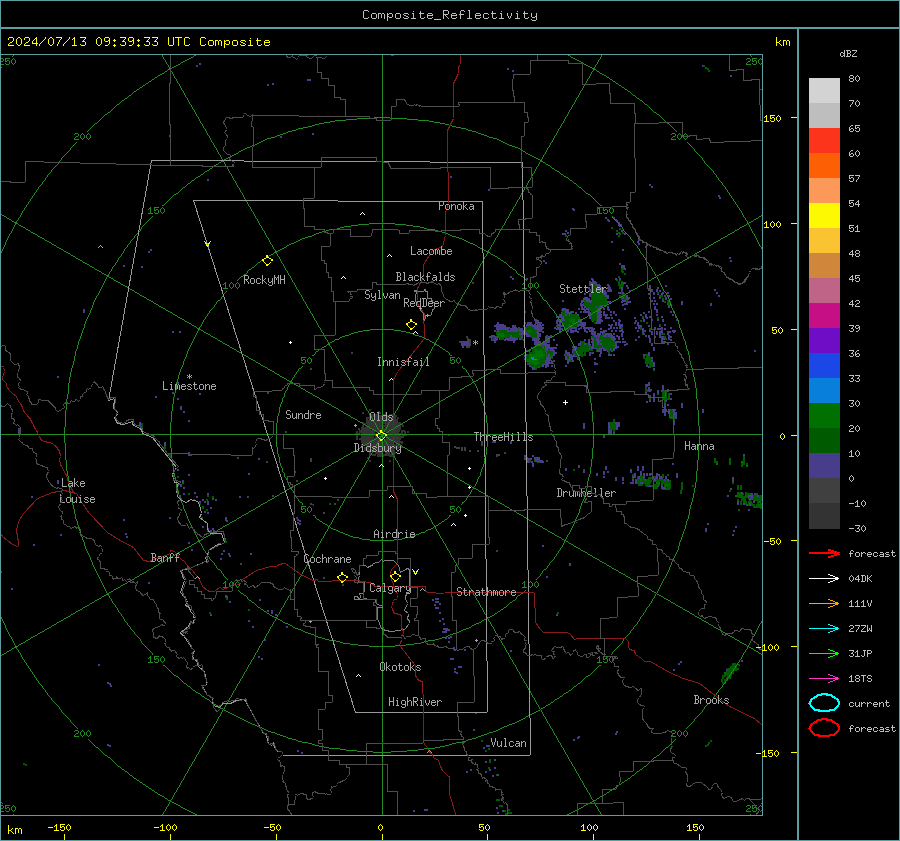
Task: Click the yellow diamond marker above Calgary
Action: click(395, 576)
